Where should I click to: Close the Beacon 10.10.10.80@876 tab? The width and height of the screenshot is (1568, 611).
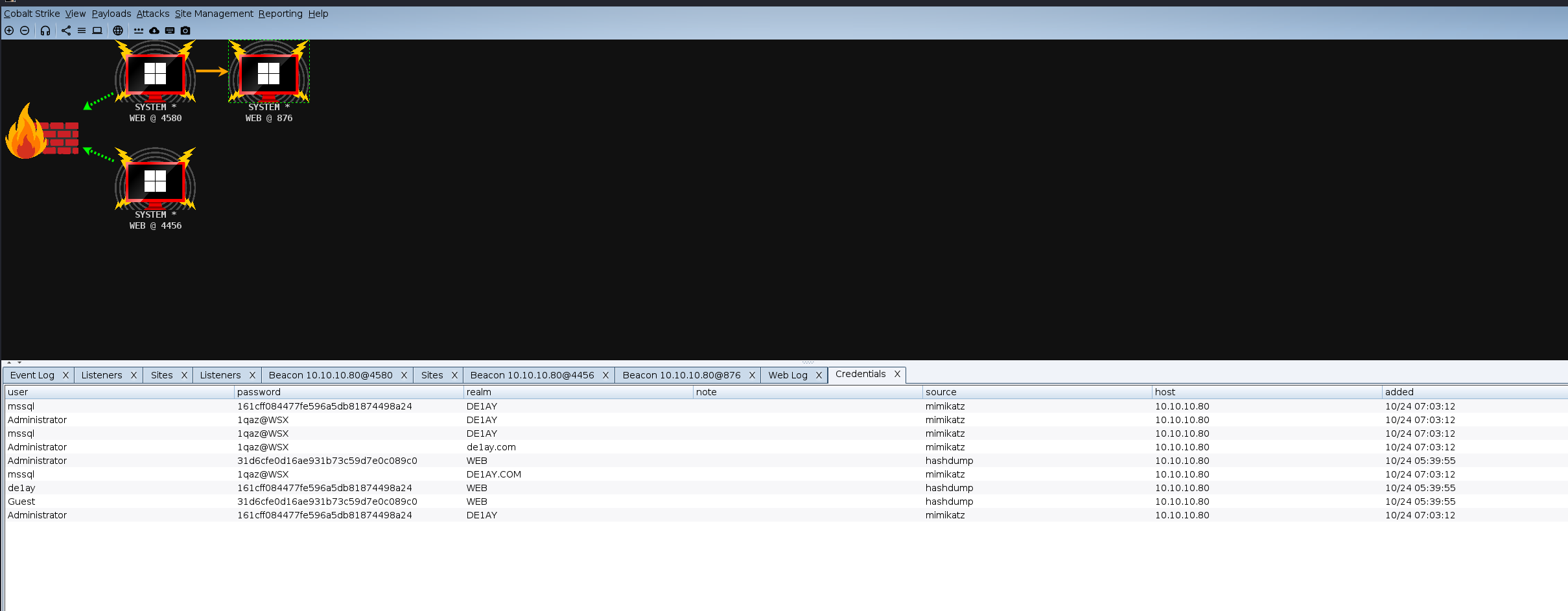tap(752, 375)
